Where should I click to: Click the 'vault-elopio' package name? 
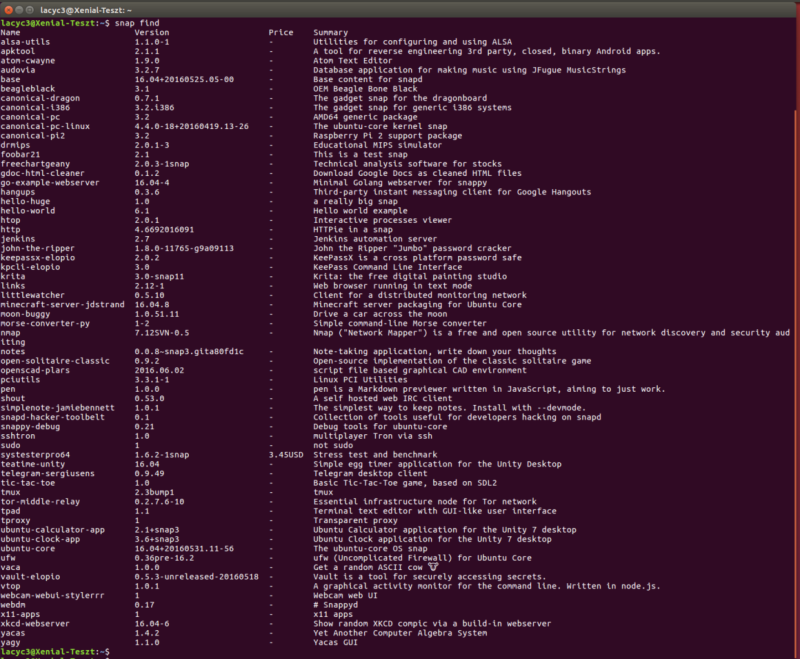30,577
